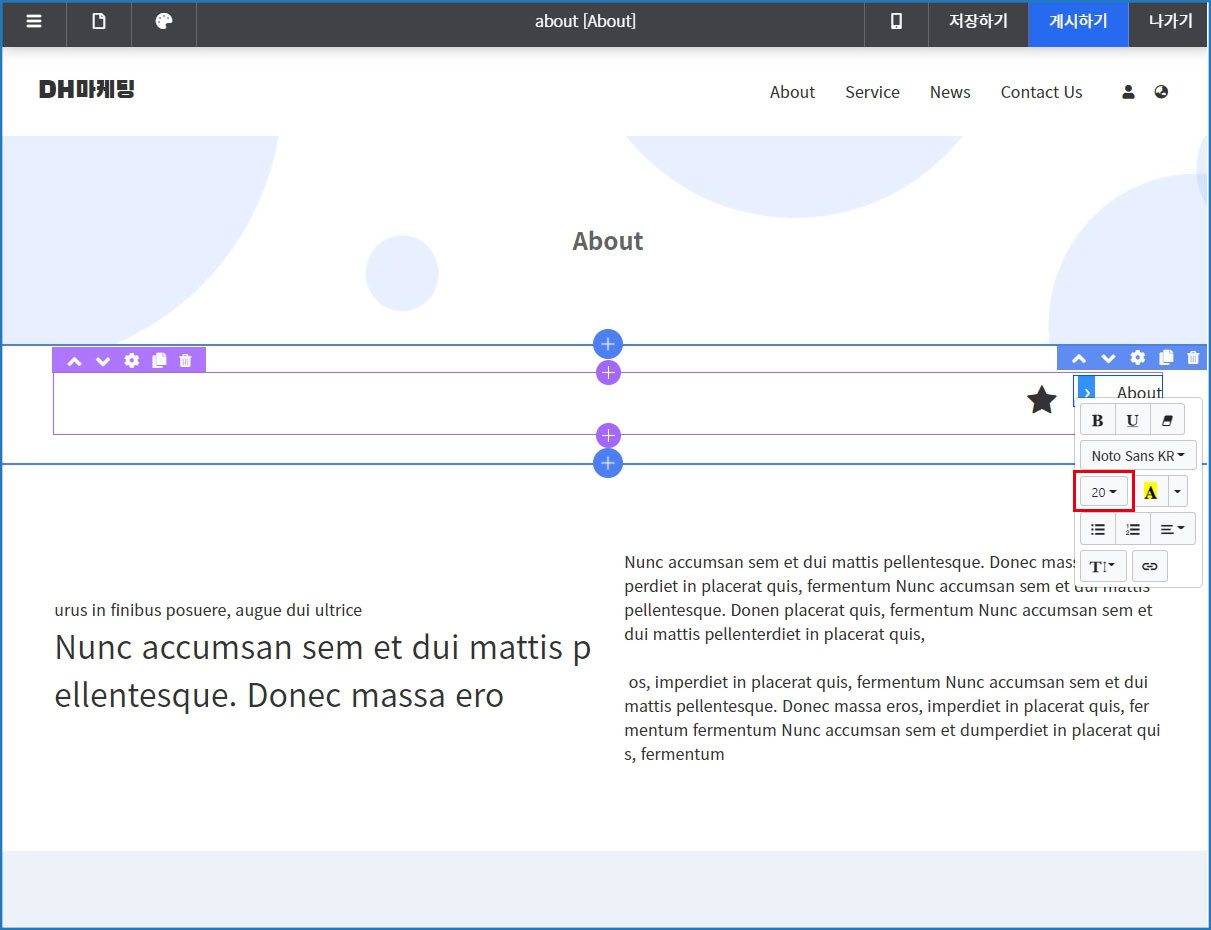Click the 저장하기 save button
Viewport: 1211px width, 930px height.
tap(978, 22)
